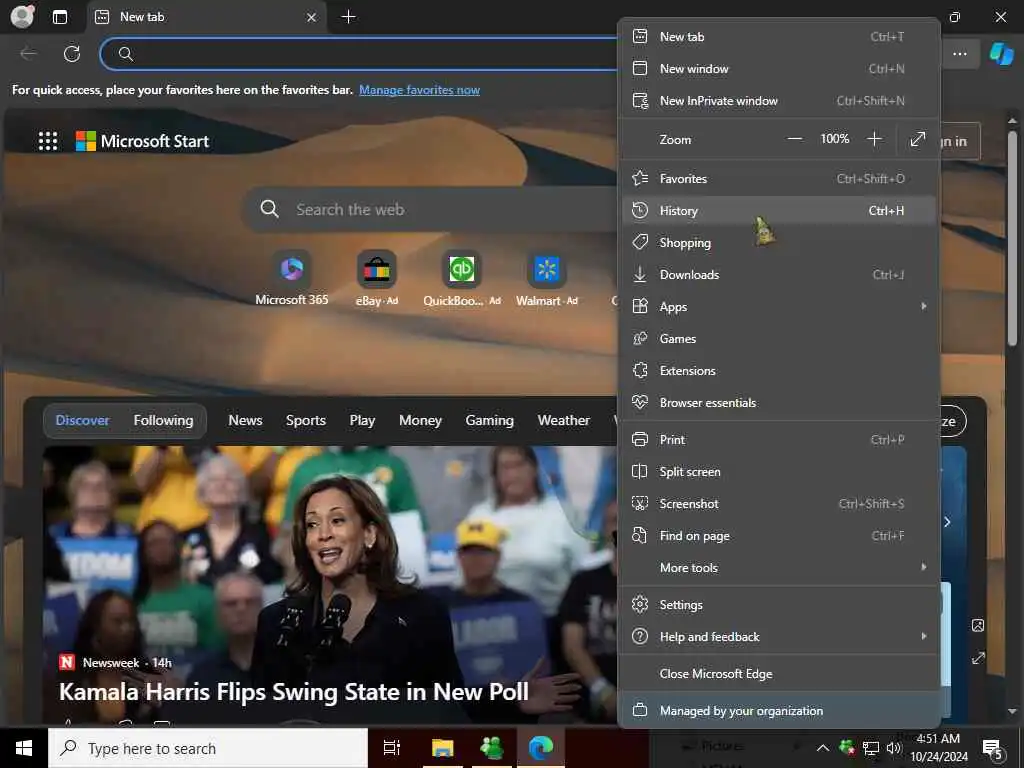This screenshot has height=768, width=1024.
Task: Click the Search the web box
Action: 431,210
